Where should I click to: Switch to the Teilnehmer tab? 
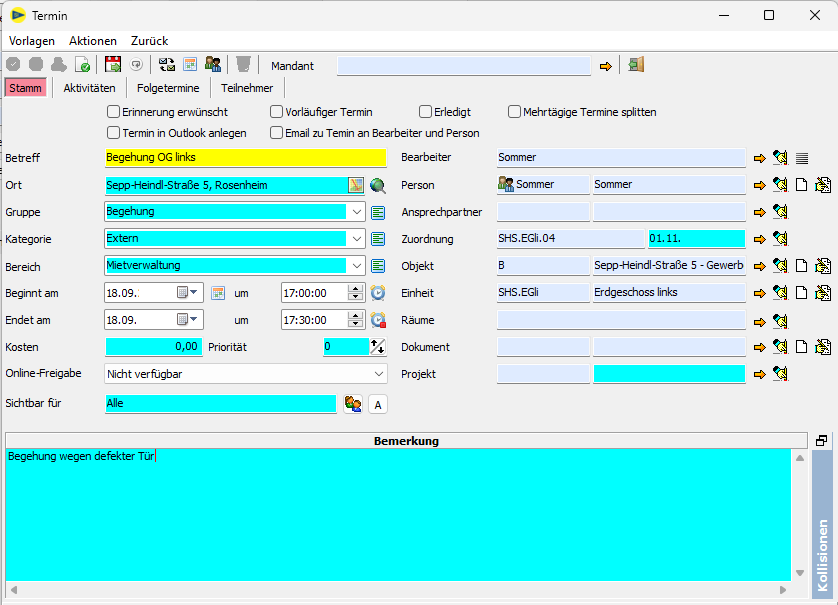point(247,88)
